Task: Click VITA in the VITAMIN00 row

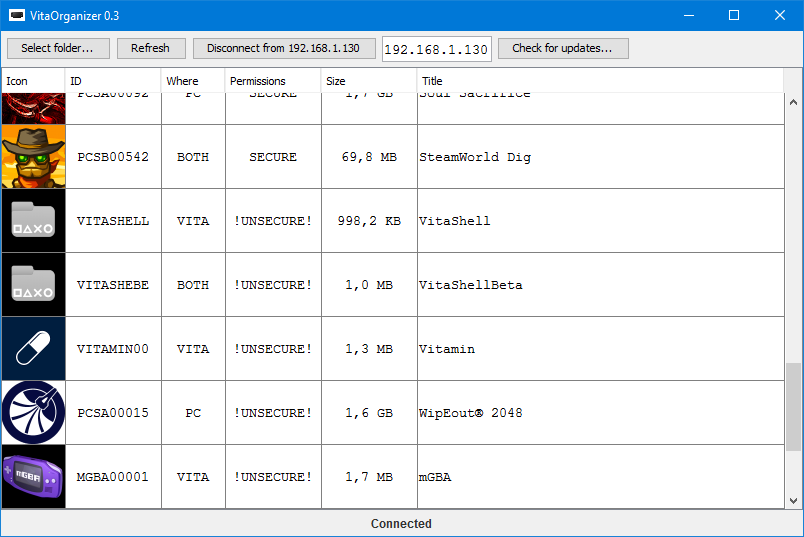Action: [193, 349]
